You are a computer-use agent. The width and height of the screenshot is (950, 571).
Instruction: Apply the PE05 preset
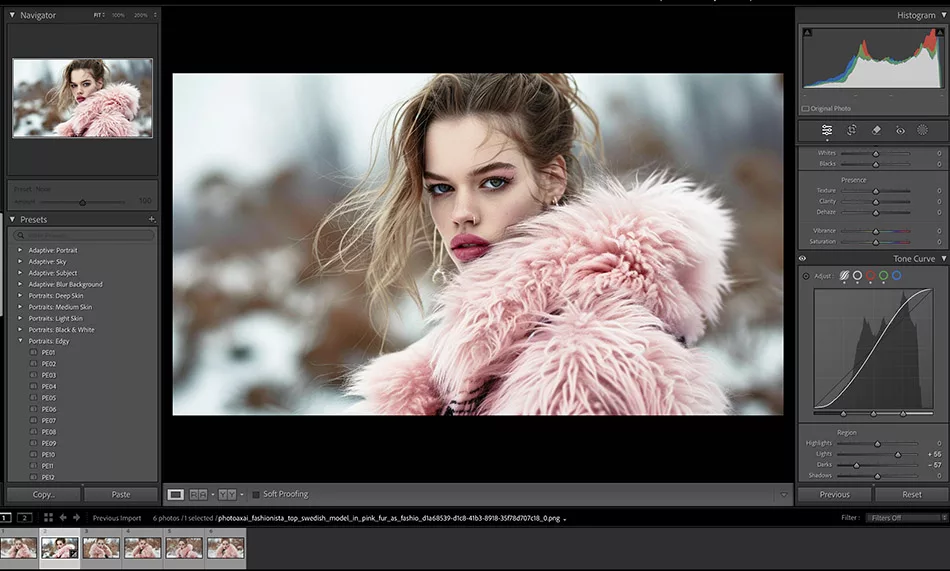pos(48,398)
